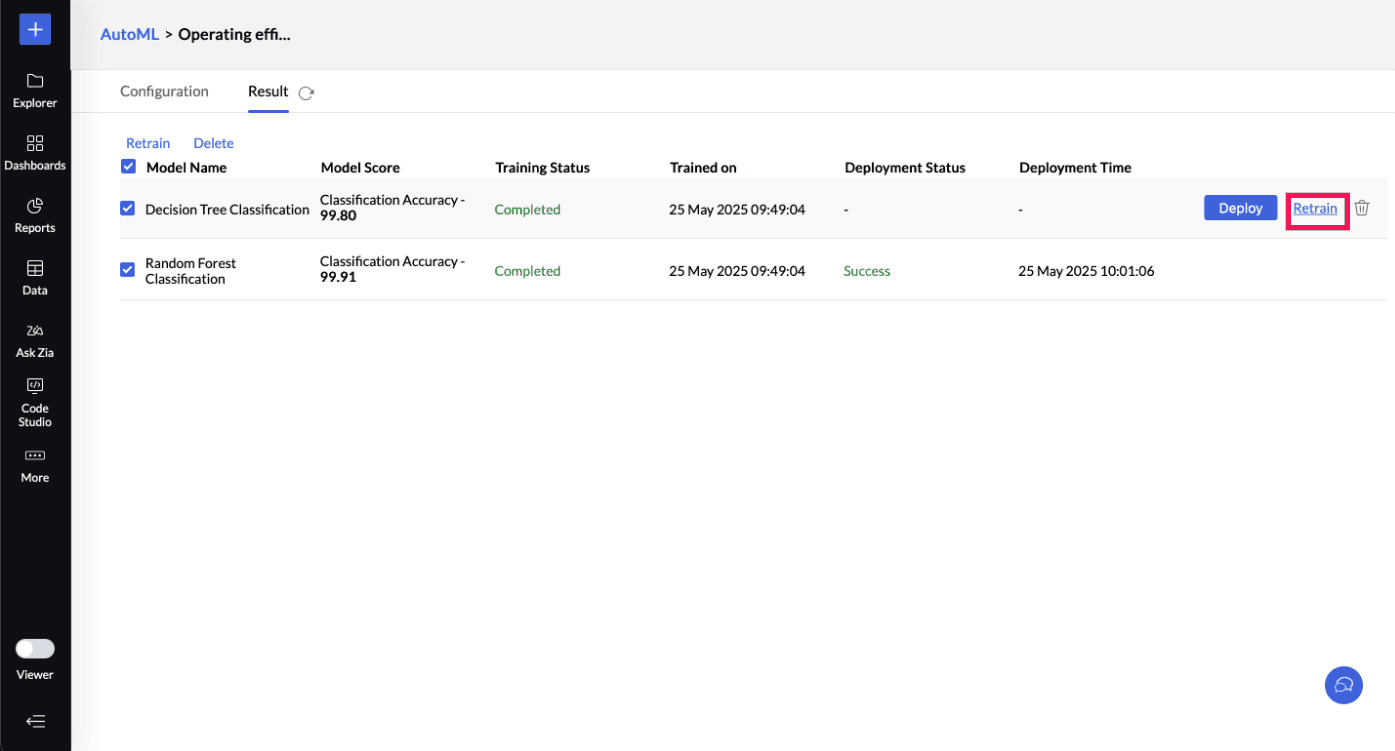Open the Data section icon
The height and width of the screenshot is (751, 1395).
[x=35, y=268]
